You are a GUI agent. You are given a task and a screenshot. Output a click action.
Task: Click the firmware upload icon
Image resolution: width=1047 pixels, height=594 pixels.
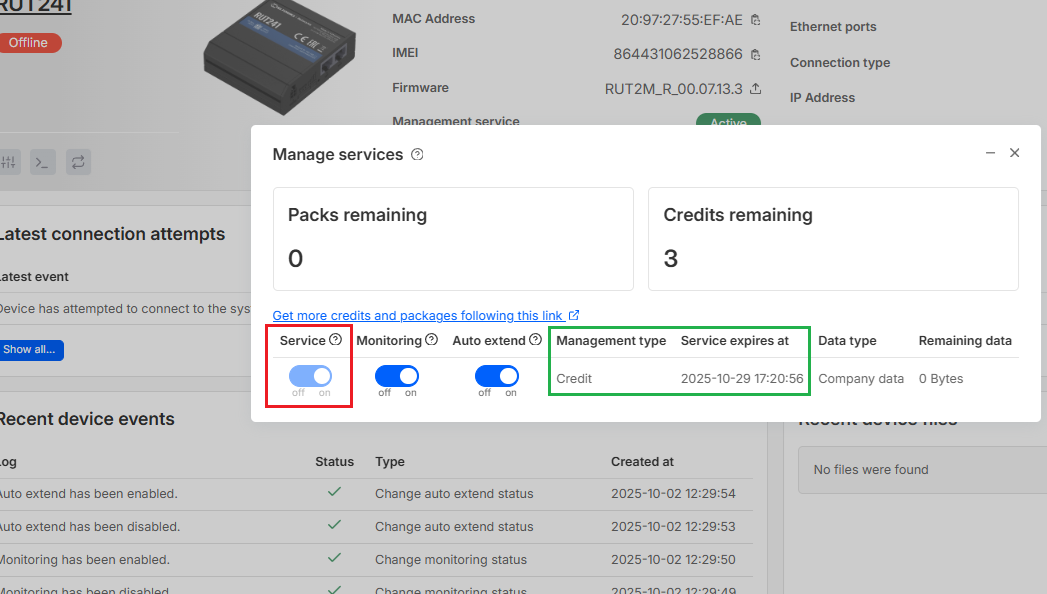coord(755,89)
